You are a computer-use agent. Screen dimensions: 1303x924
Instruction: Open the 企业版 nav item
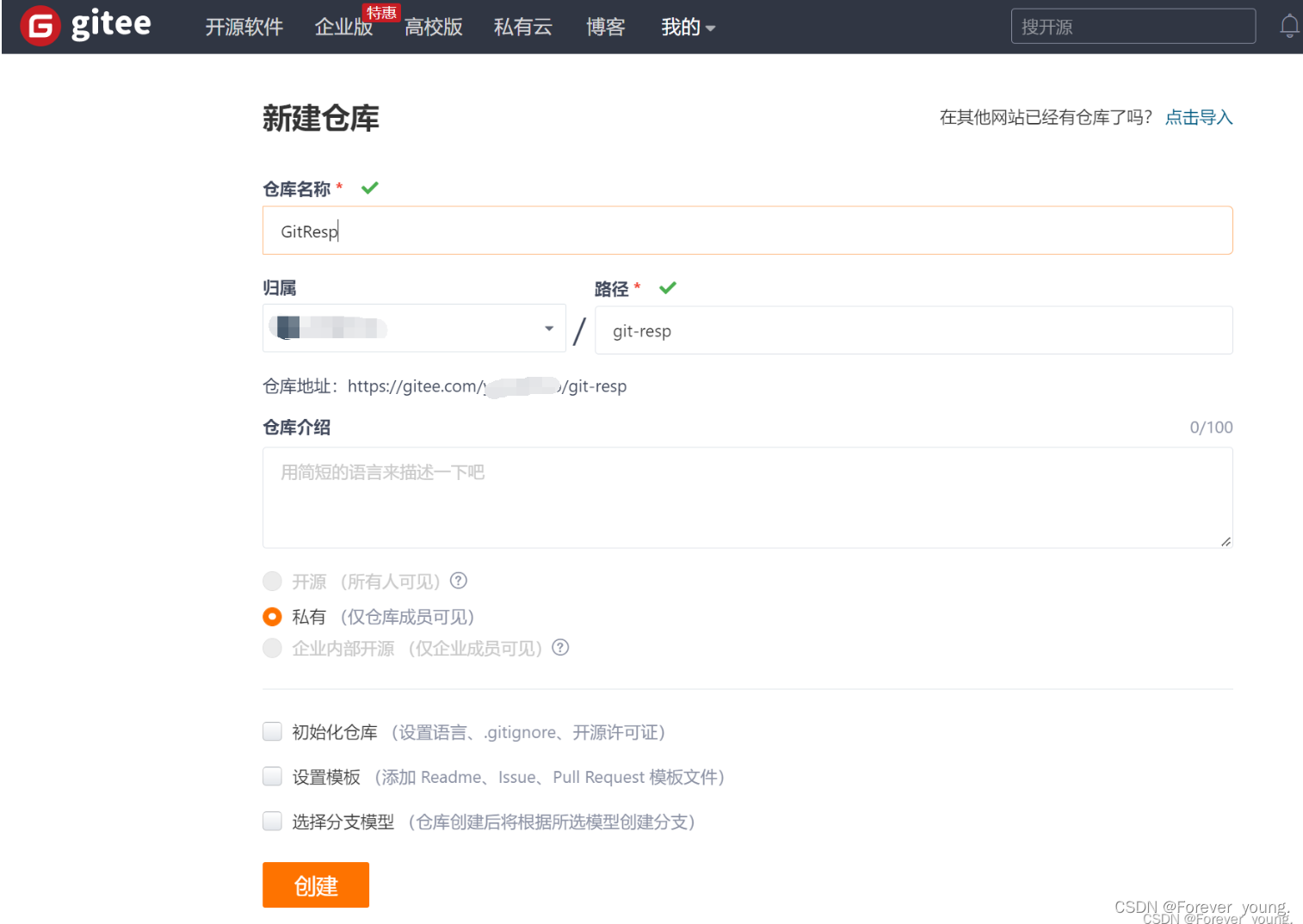tap(343, 28)
